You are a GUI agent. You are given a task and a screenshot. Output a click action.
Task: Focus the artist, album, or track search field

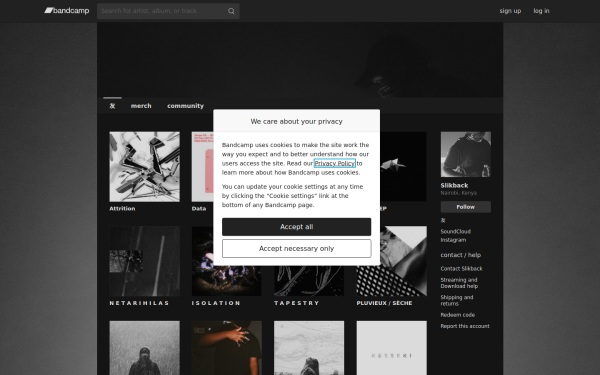168,11
